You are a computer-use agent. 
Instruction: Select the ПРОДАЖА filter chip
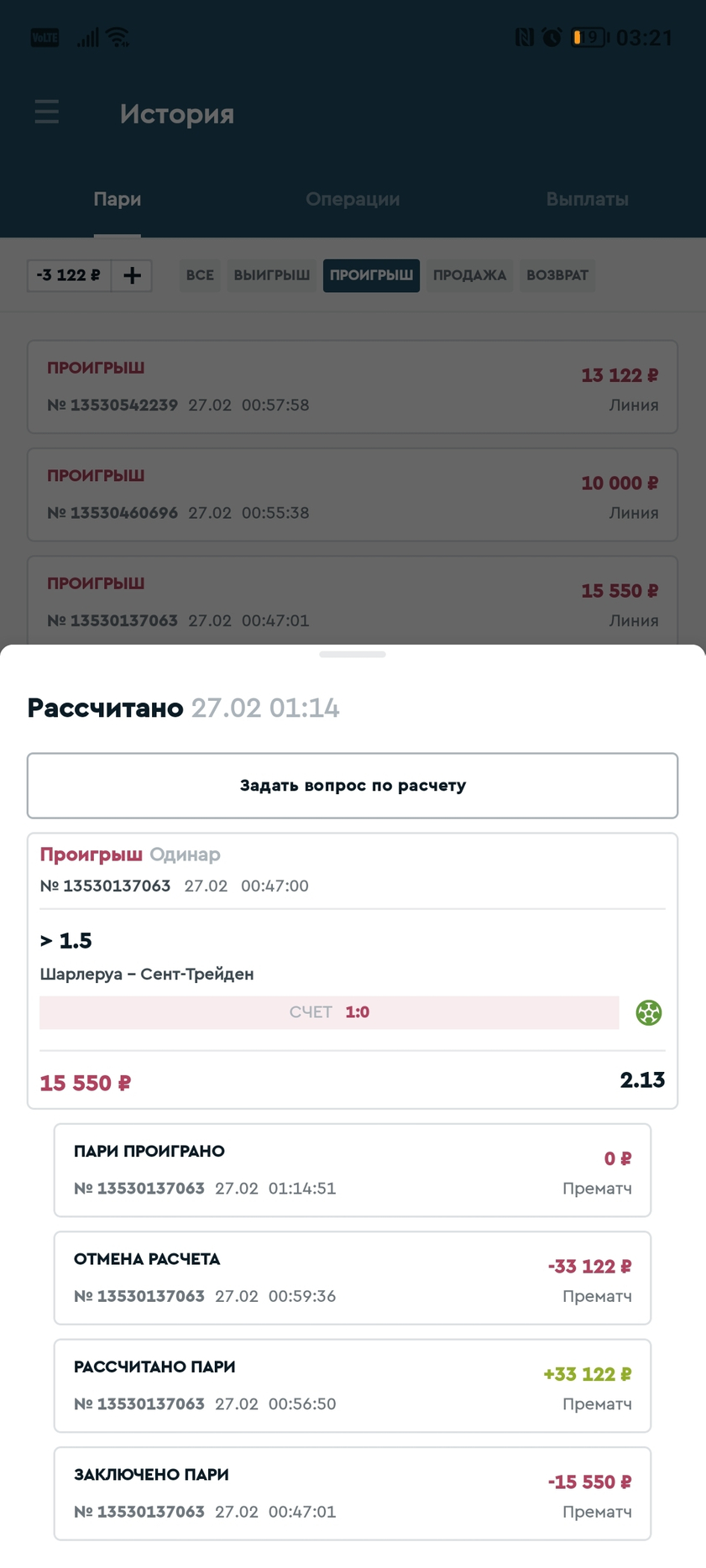tap(469, 275)
